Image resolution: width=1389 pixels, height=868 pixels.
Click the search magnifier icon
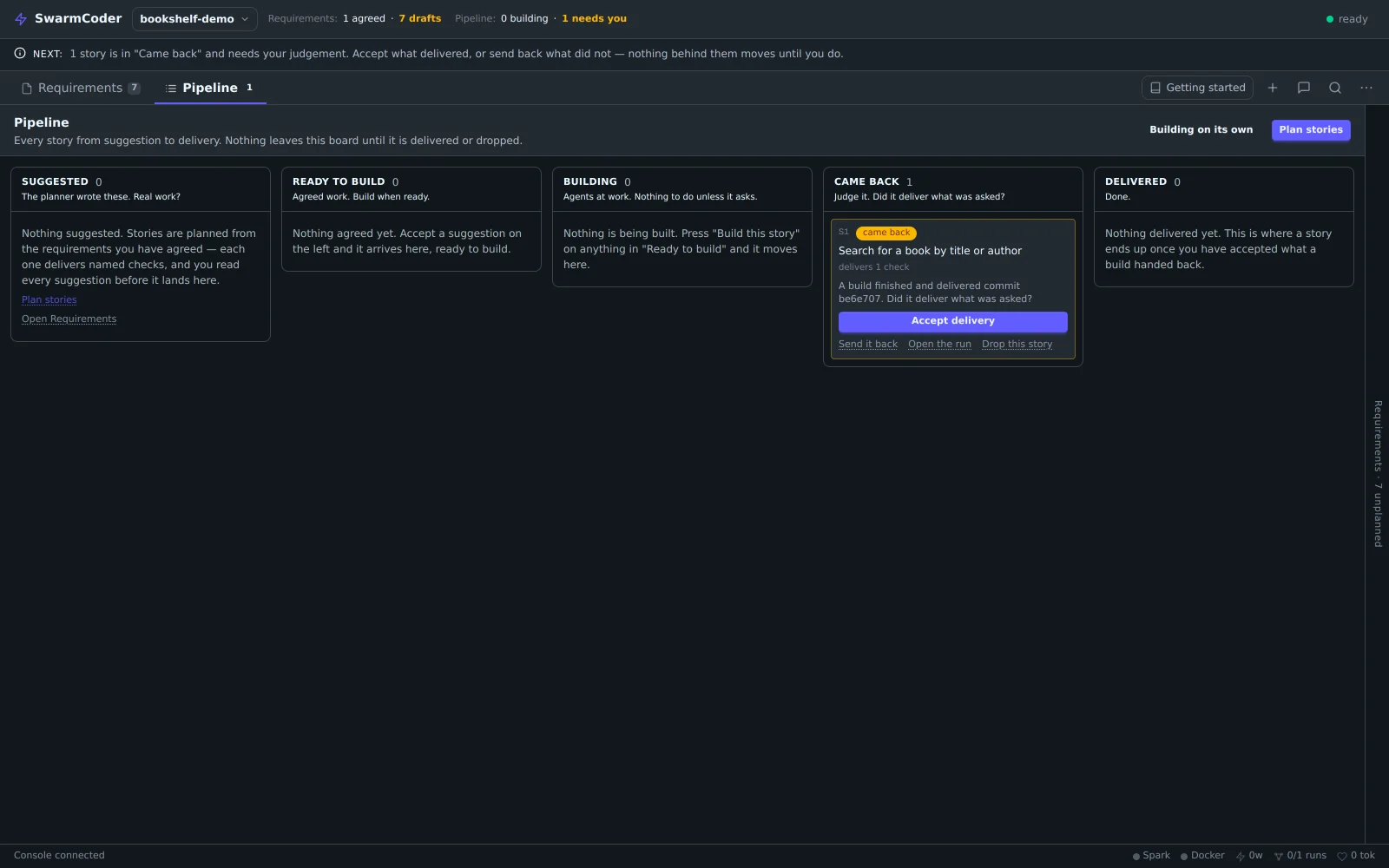[x=1335, y=88]
